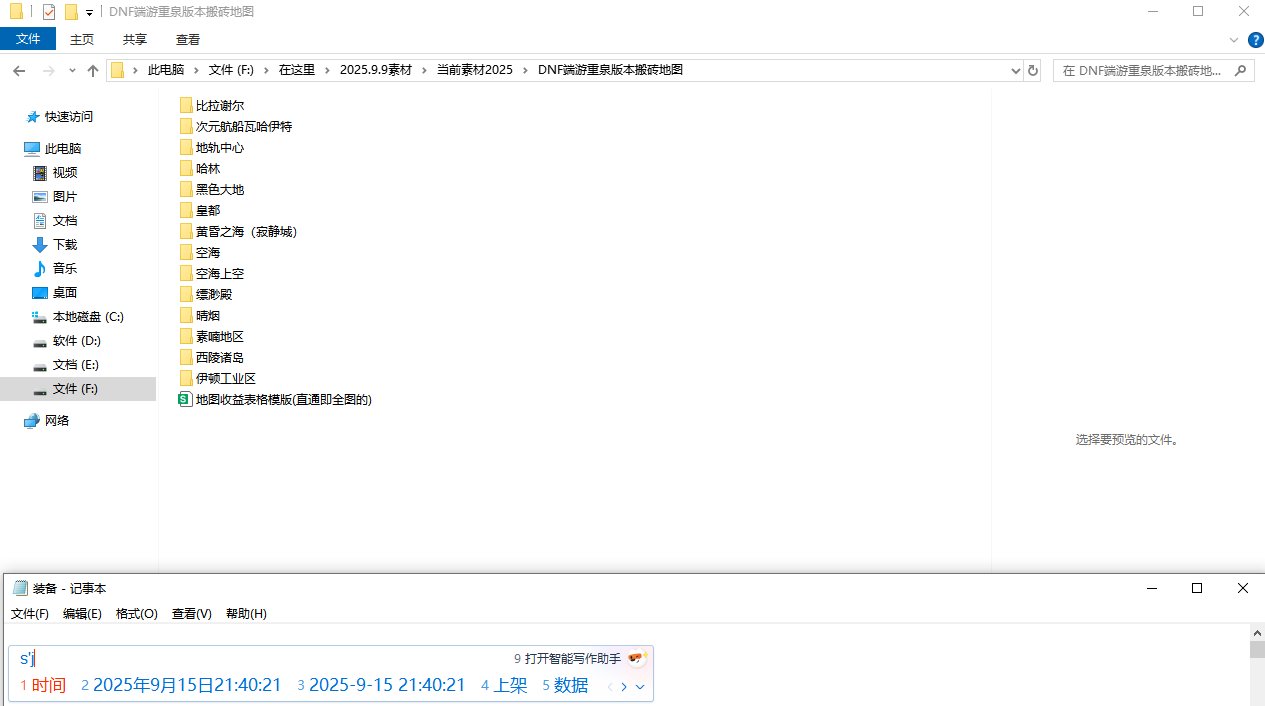
Task: Open the recent locations dropdown arrow
Action: (x=72, y=71)
